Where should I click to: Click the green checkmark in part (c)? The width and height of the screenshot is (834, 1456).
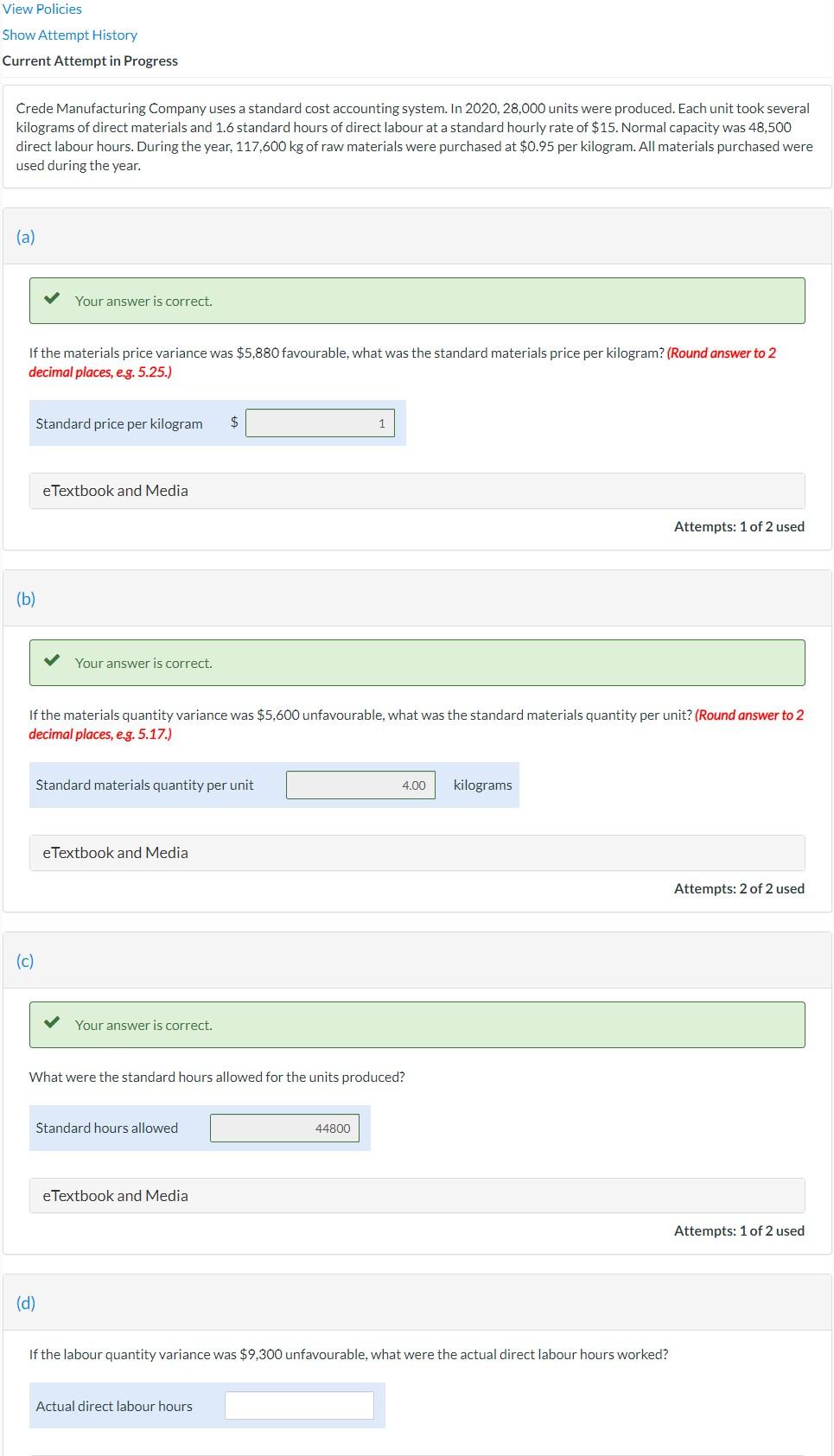click(x=52, y=1024)
